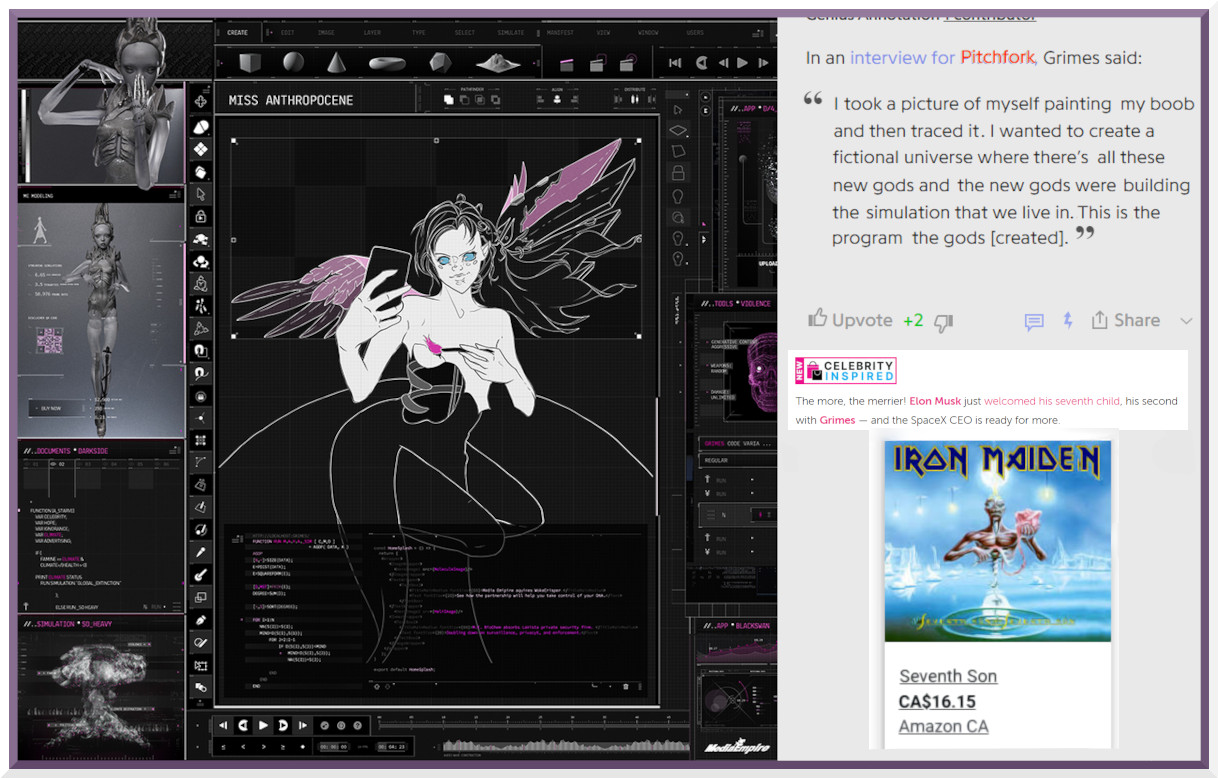Open the SIMULATE menu
This screenshot has height=778, width=1218.
pyautogui.click(x=510, y=33)
